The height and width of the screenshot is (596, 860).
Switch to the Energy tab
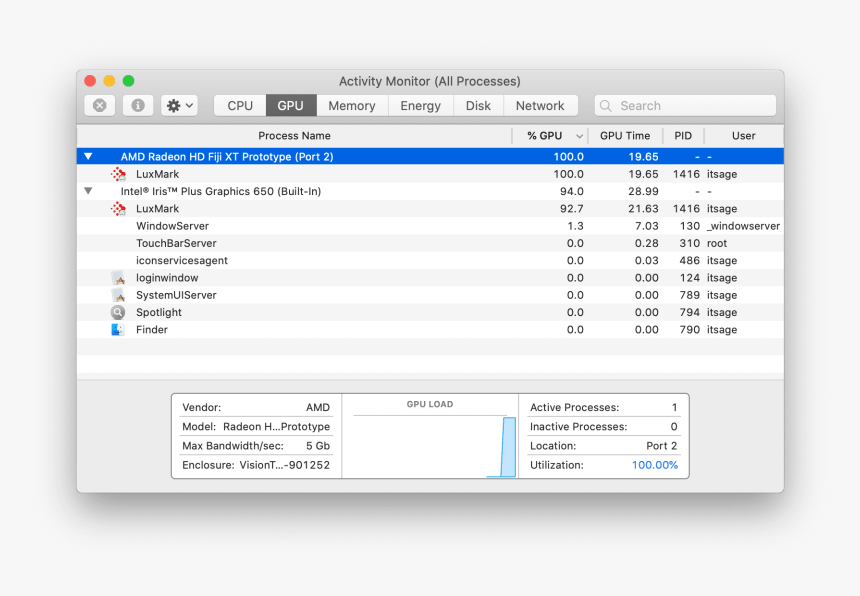pyautogui.click(x=421, y=105)
